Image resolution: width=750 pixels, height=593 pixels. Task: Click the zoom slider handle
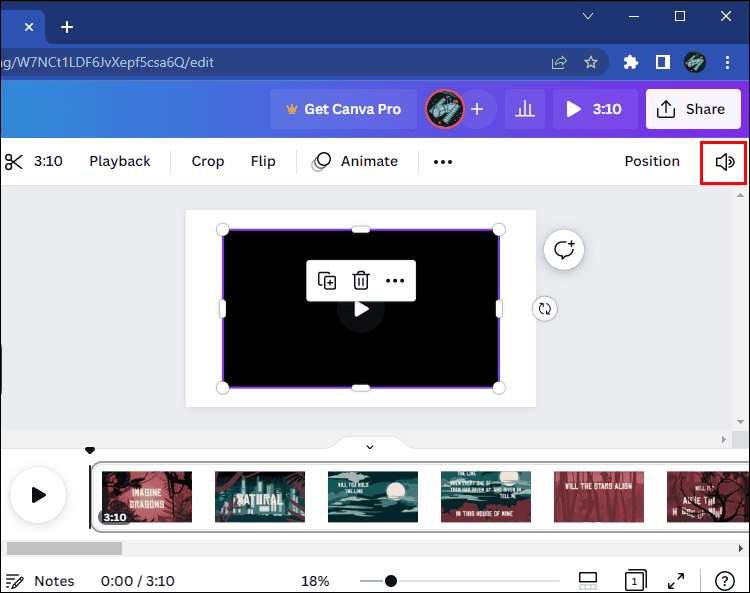[390, 581]
